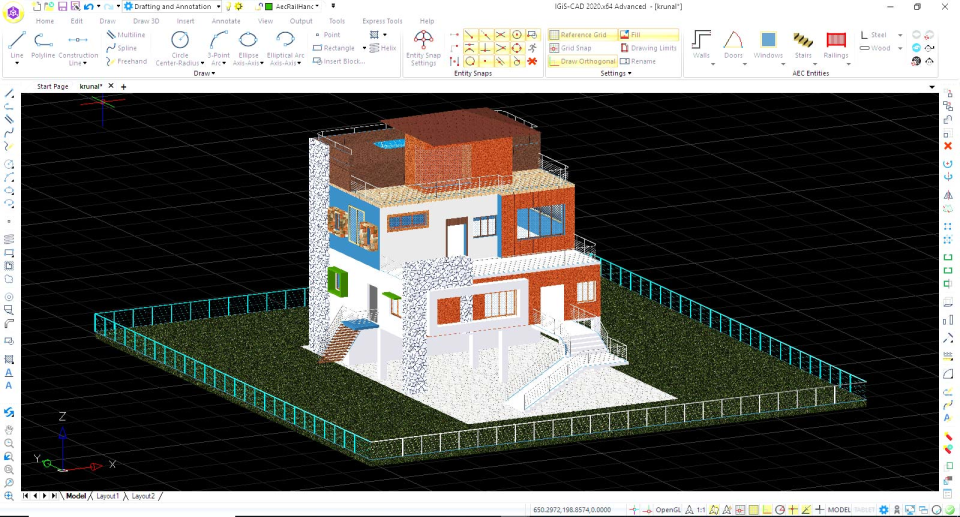Open Entity Snap Settings
960x517 pixels.
point(423,47)
